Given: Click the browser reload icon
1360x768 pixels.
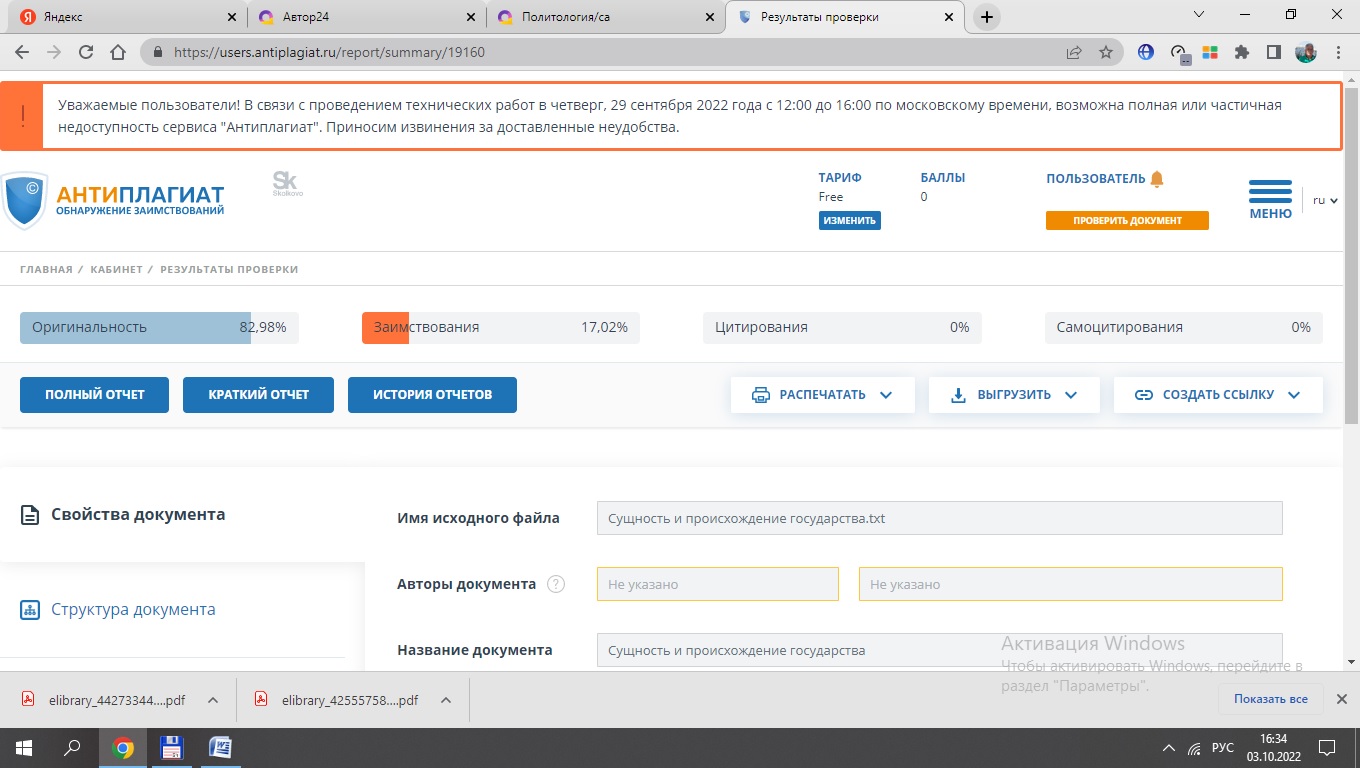Looking at the screenshot, I should tap(86, 52).
